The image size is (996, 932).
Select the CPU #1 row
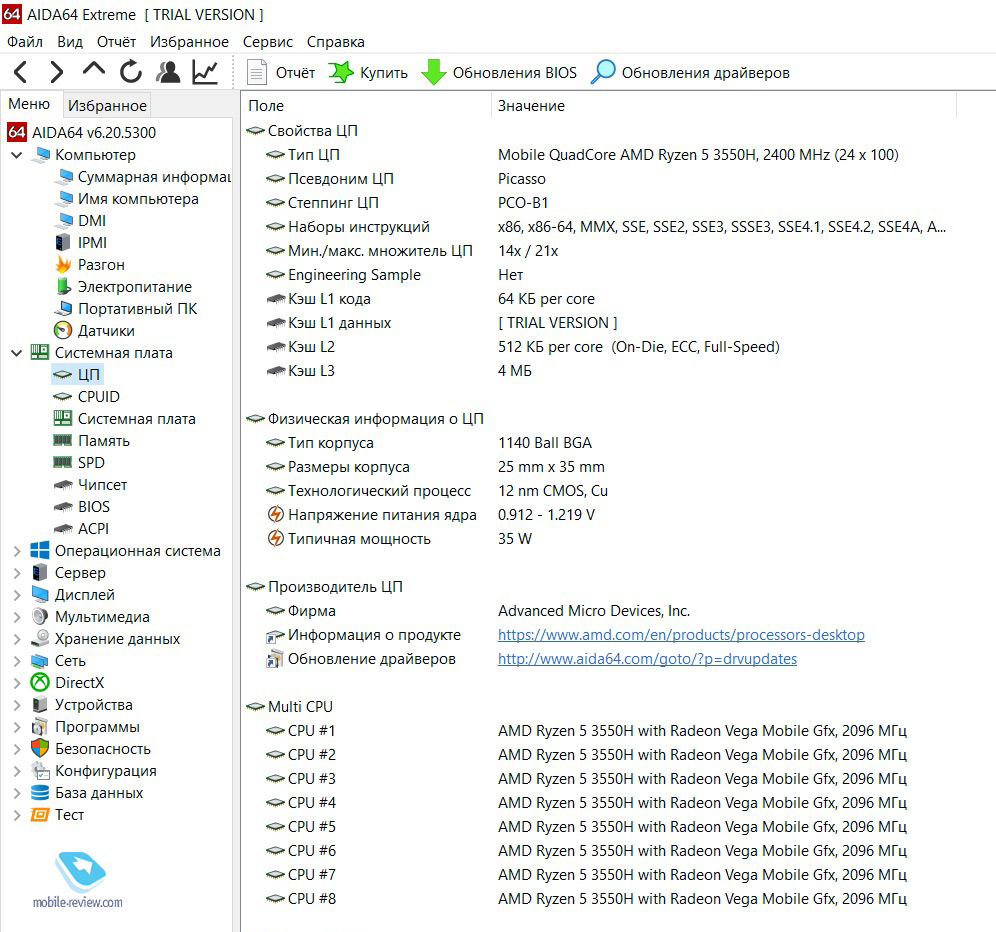click(x=598, y=731)
